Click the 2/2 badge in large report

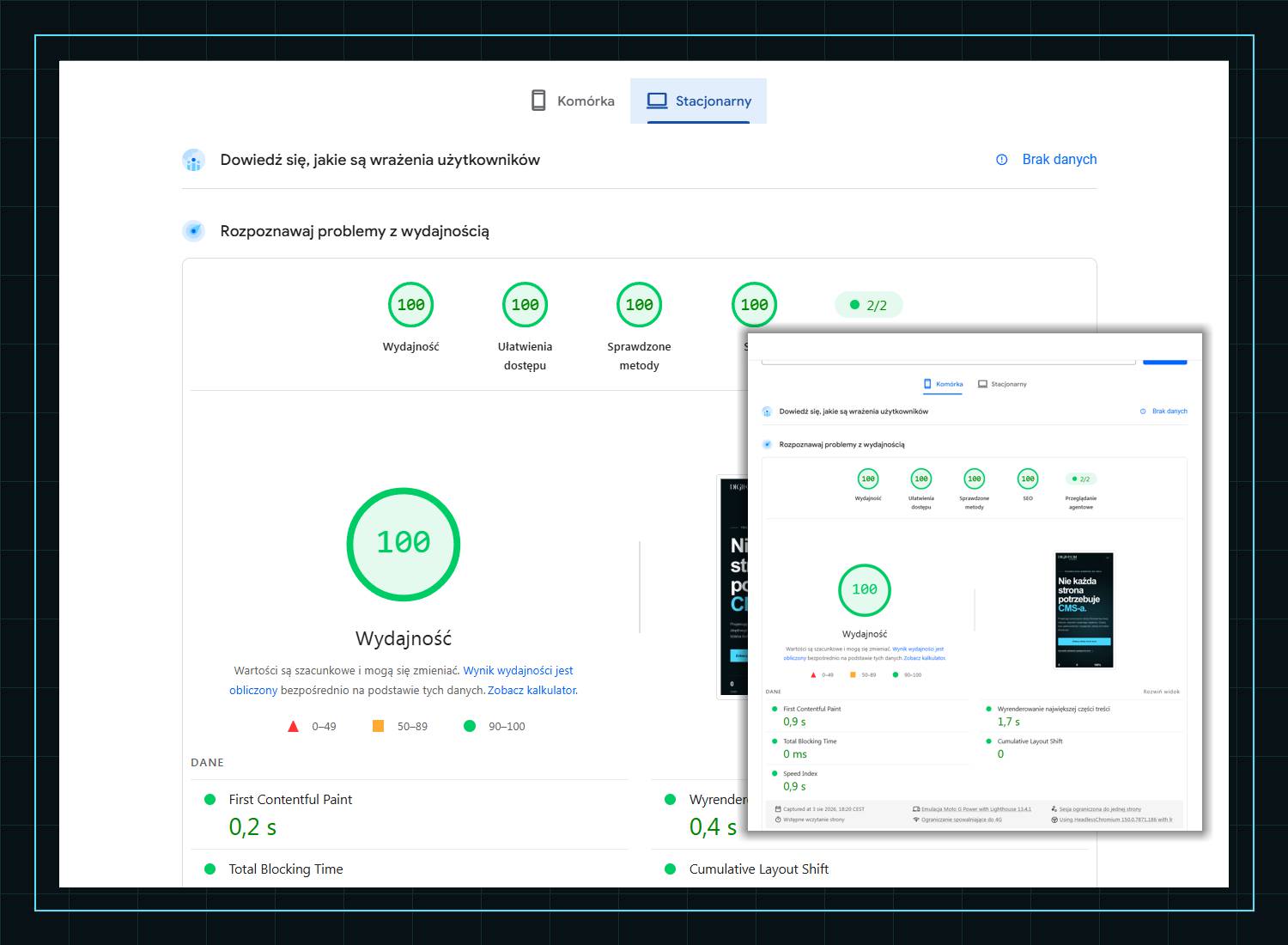coord(868,305)
